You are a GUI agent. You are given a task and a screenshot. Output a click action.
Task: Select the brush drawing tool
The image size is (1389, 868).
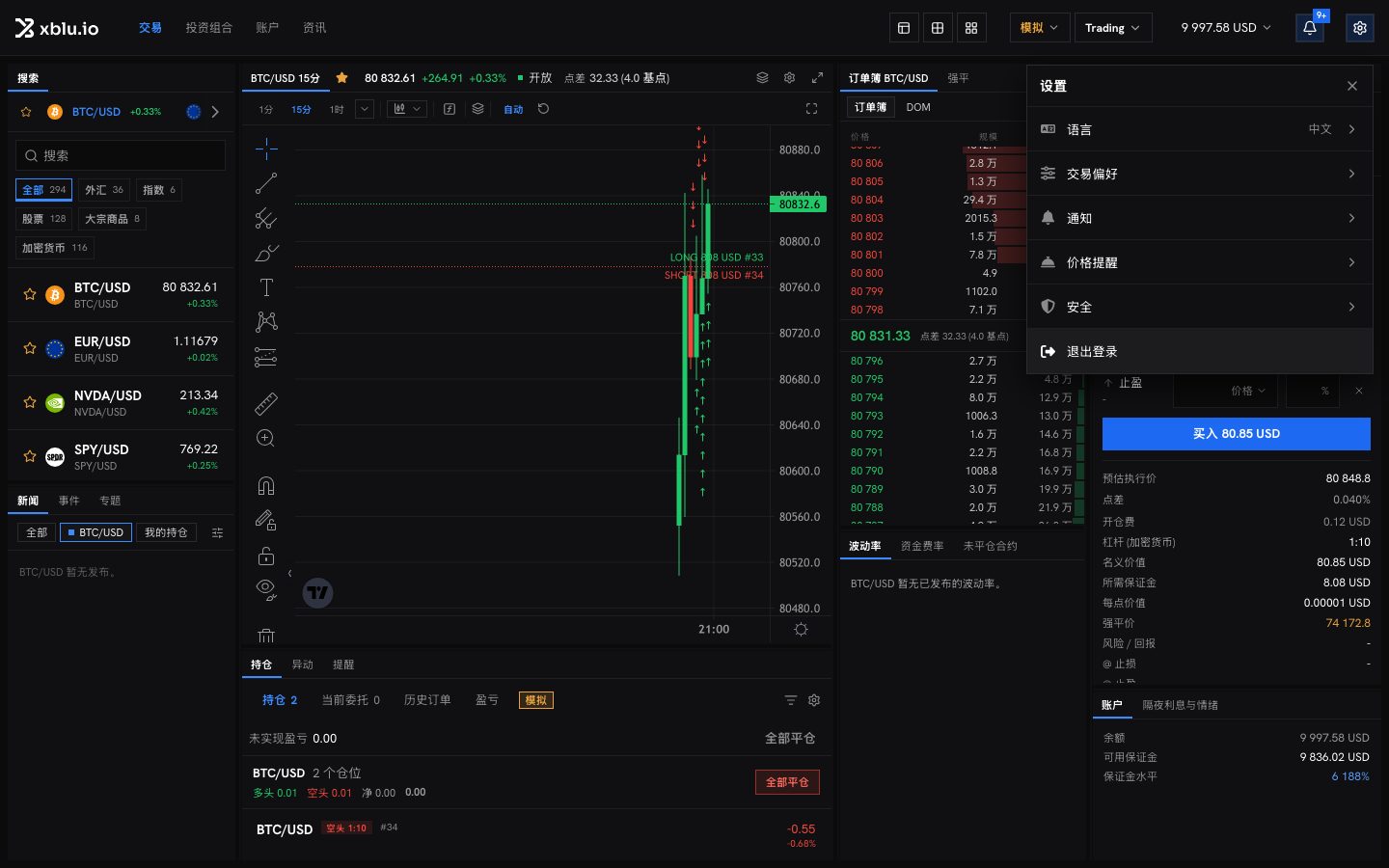pos(266,253)
